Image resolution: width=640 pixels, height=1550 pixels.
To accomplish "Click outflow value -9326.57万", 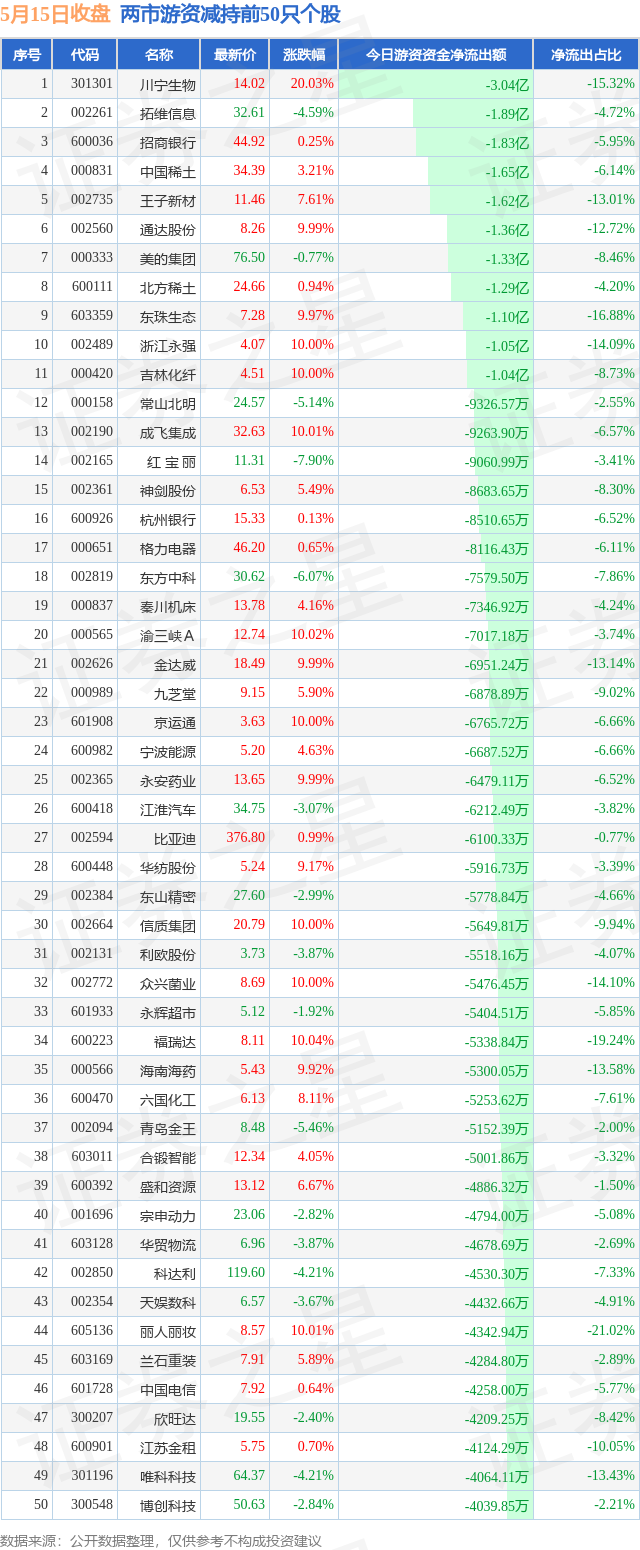I will [x=497, y=403].
